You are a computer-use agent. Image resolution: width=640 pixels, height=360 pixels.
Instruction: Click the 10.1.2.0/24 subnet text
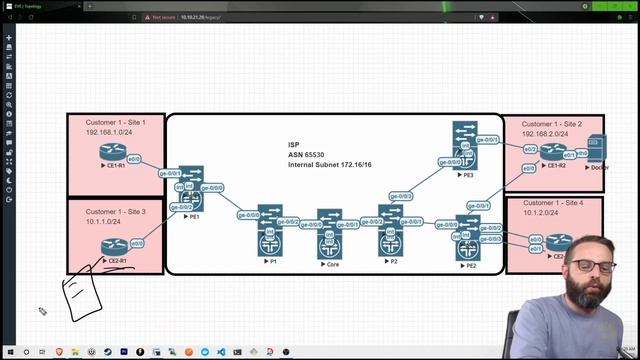click(540, 213)
